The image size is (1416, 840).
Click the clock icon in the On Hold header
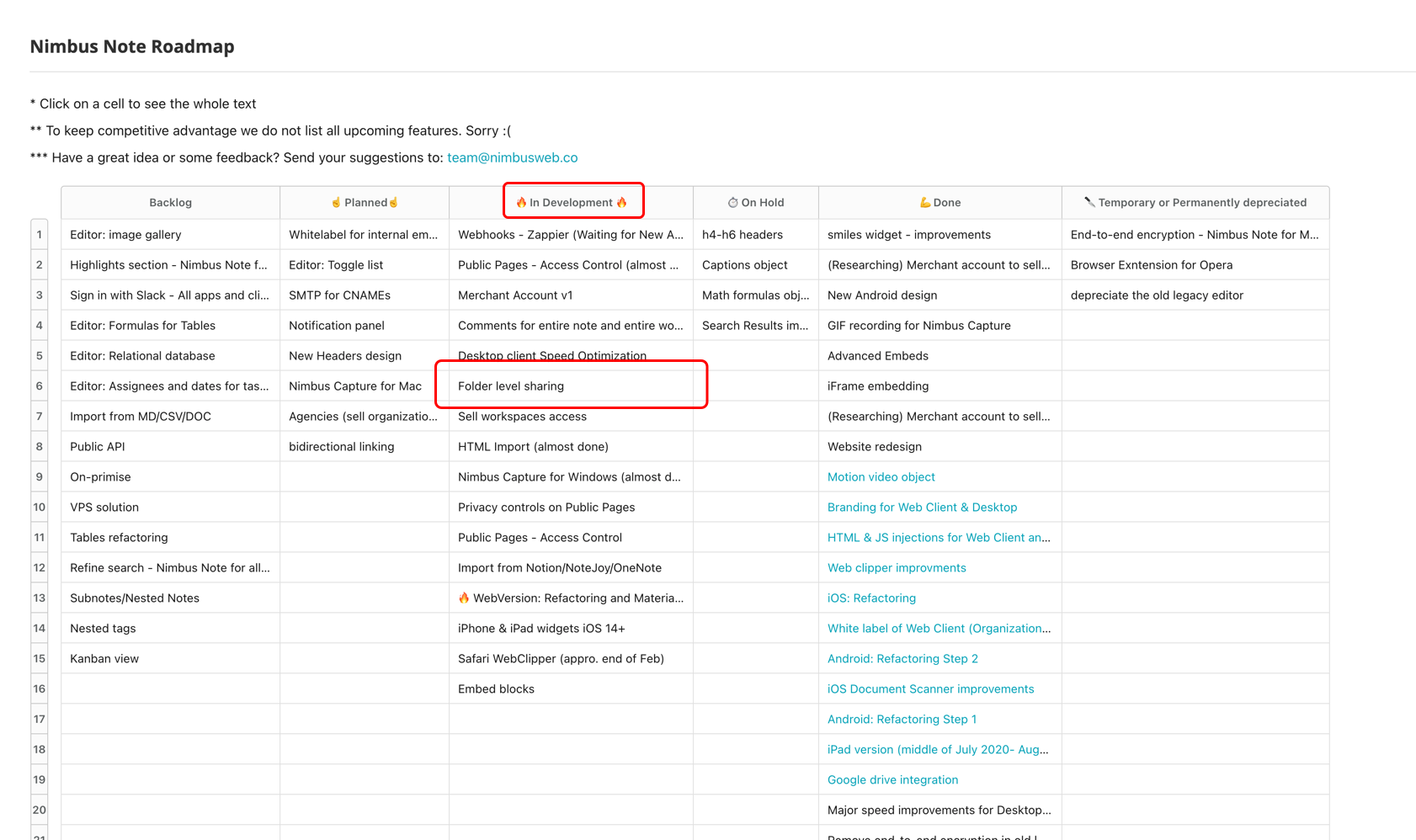point(732,203)
